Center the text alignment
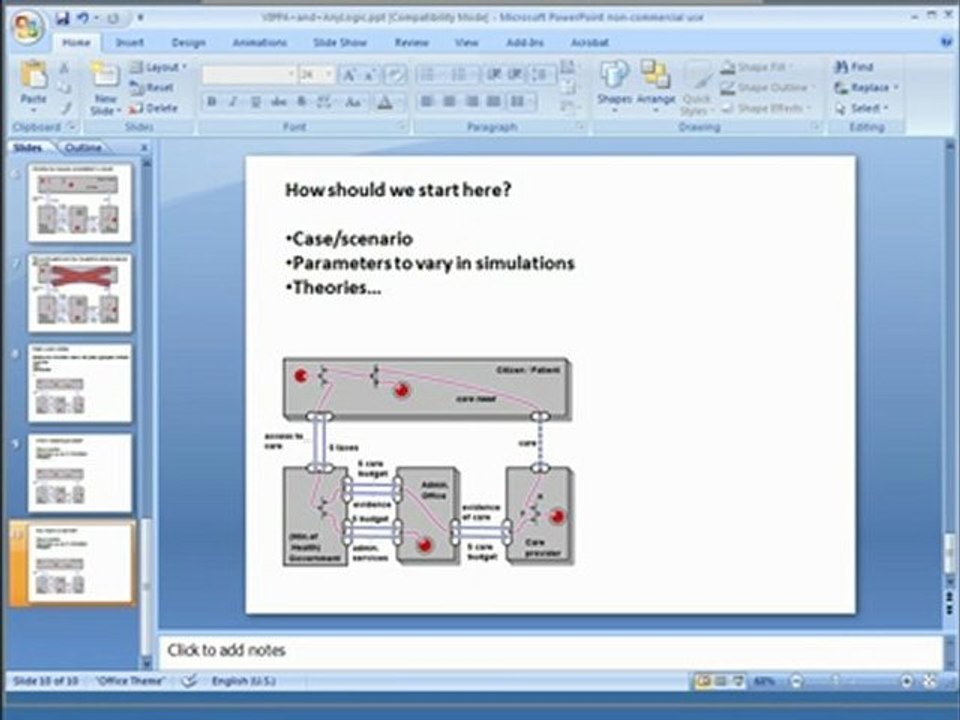 pos(449,102)
